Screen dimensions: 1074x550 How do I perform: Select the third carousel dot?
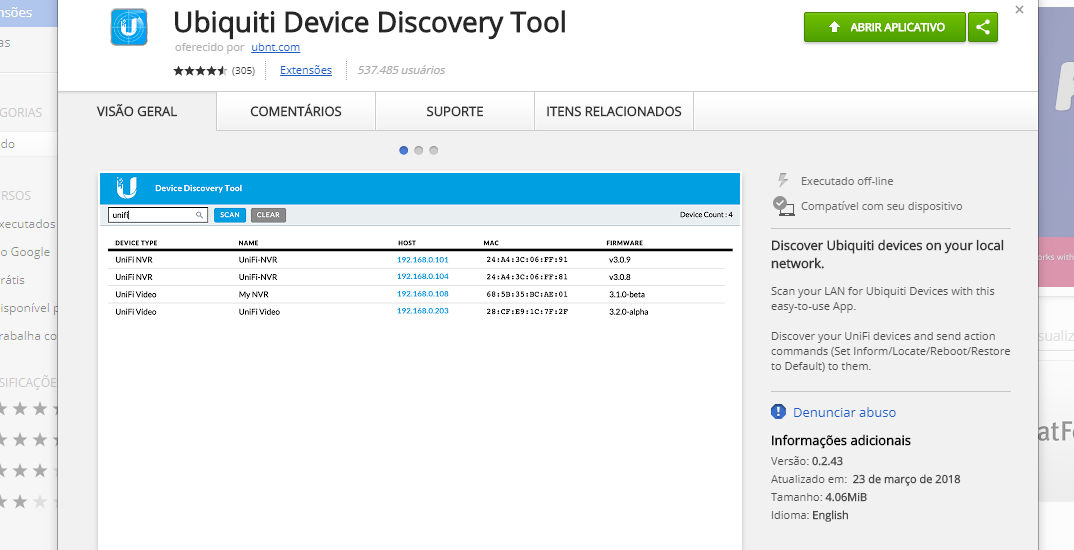[434, 150]
